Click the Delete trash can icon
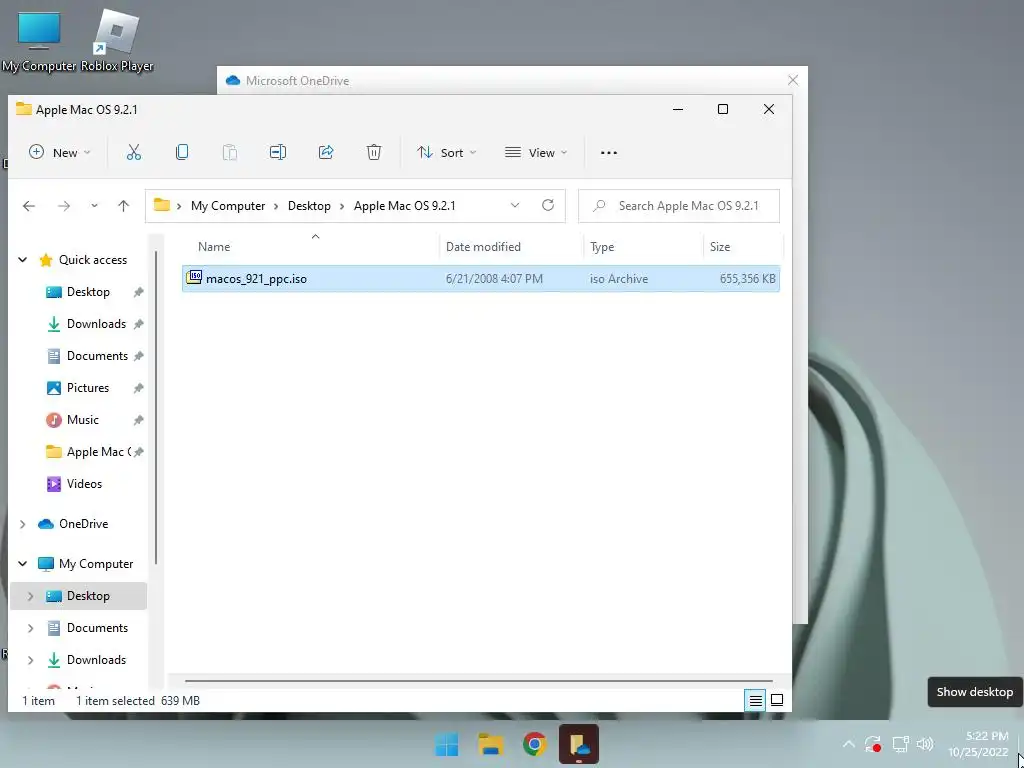1024x768 pixels. click(x=374, y=152)
